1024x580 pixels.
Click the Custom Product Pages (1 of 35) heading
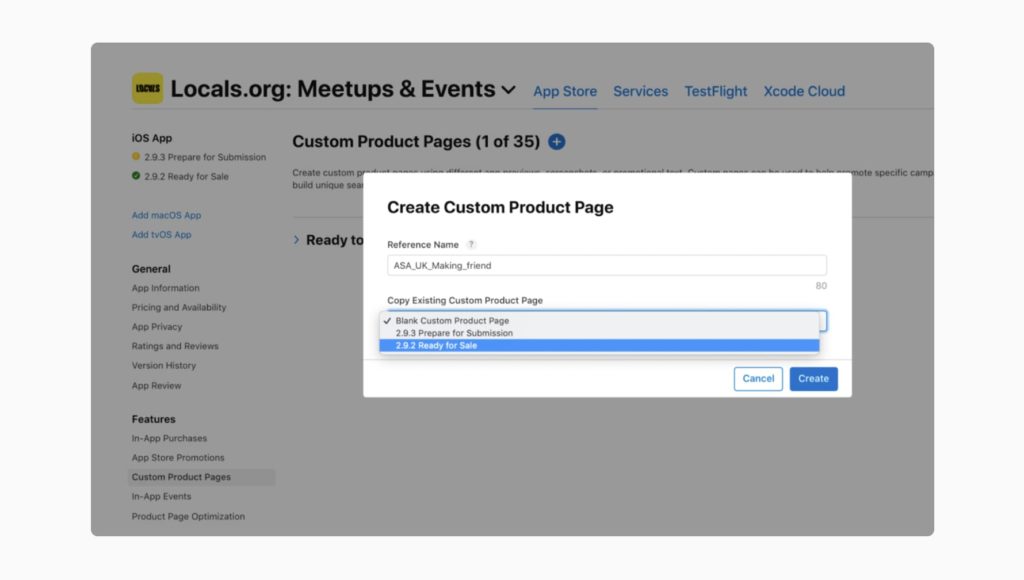pos(416,142)
